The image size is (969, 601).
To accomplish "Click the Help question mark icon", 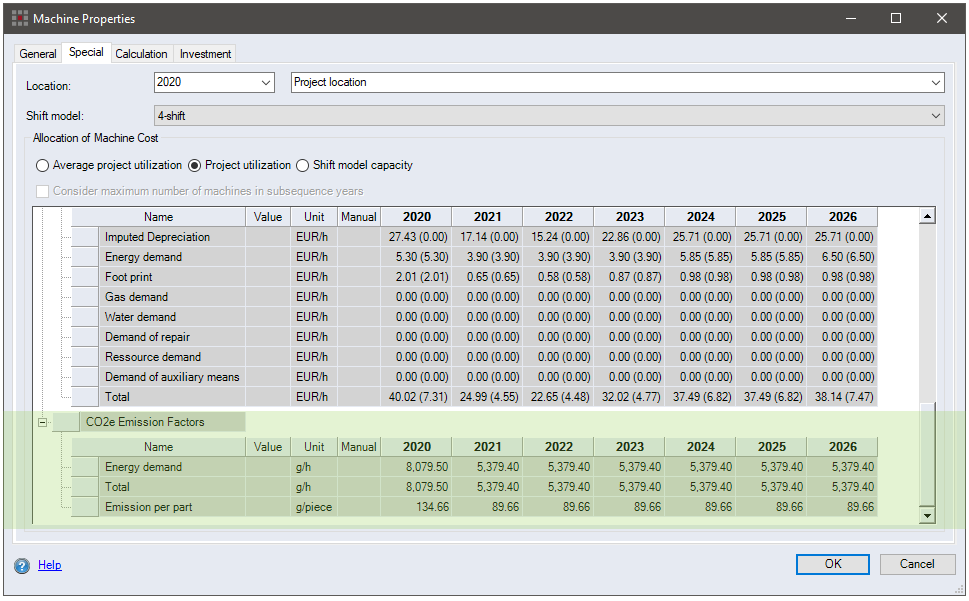I will (x=22, y=566).
